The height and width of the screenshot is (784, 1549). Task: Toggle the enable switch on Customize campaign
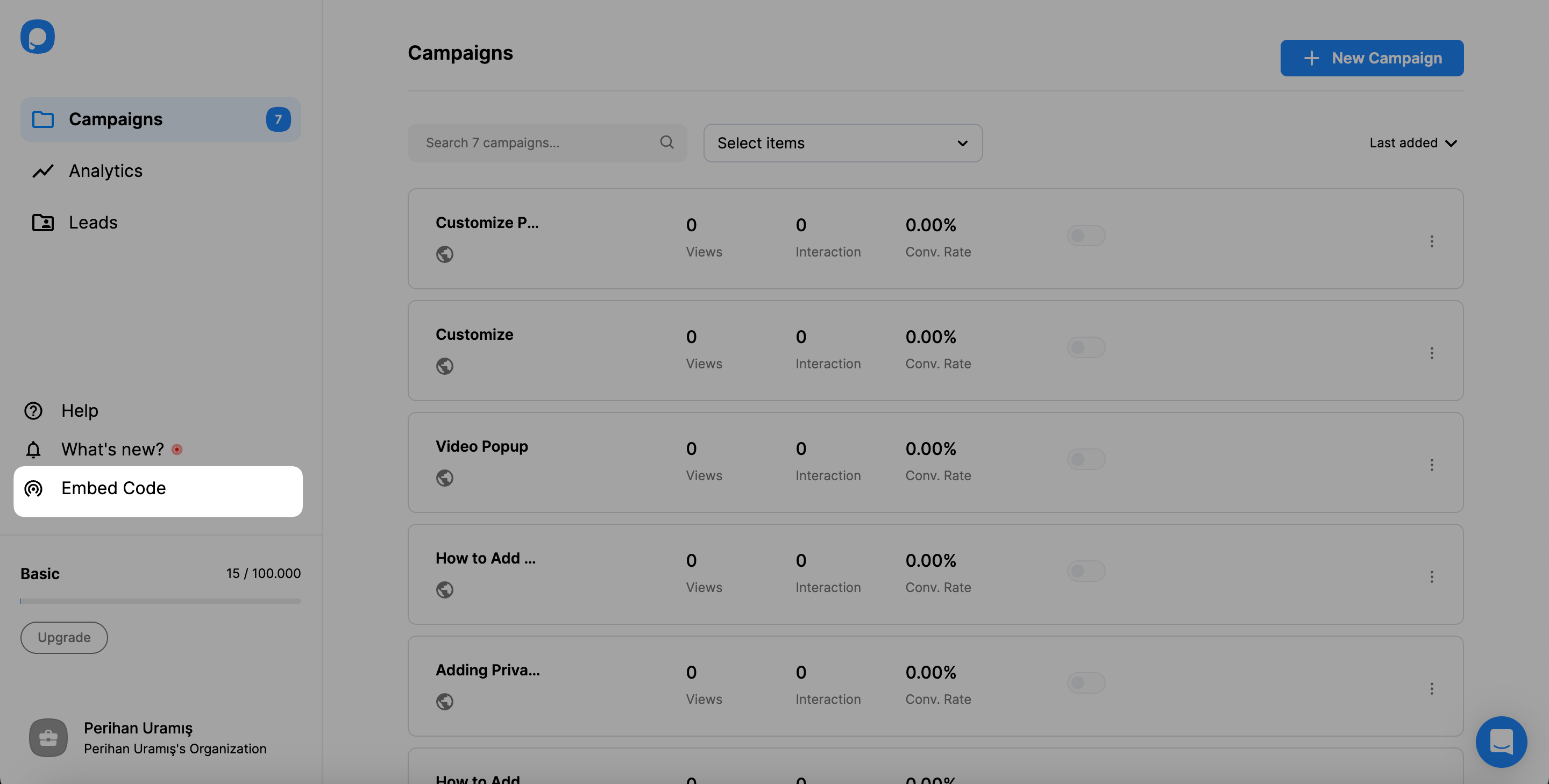point(1086,348)
